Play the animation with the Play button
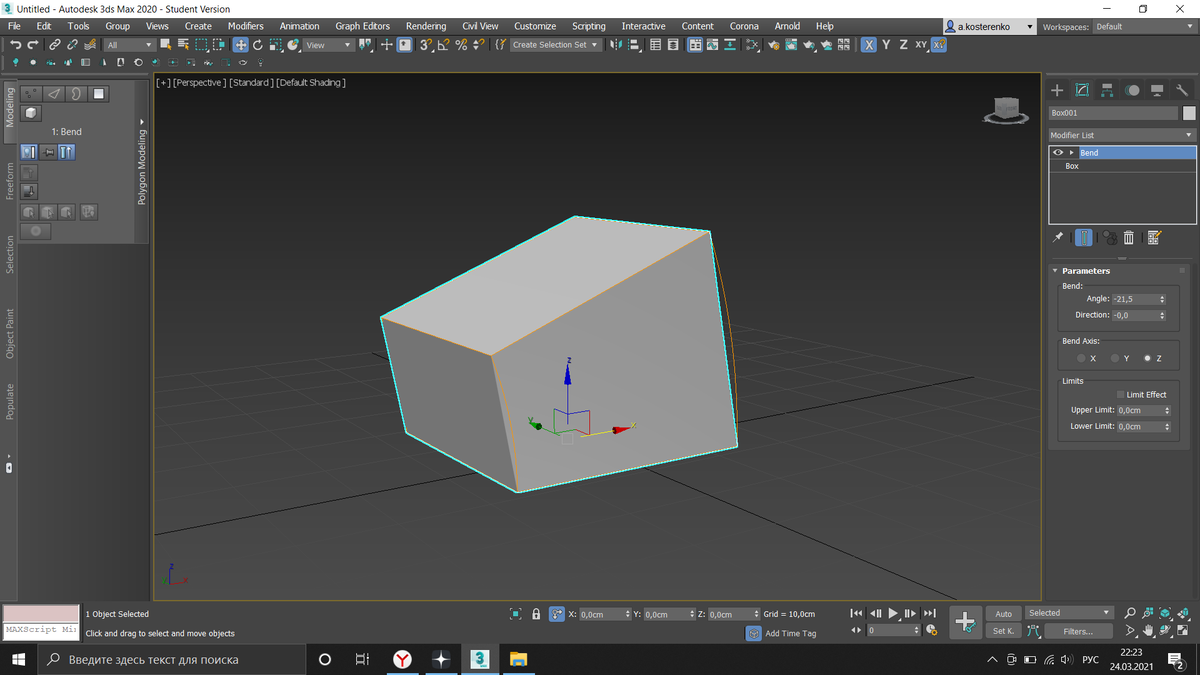The height and width of the screenshot is (675, 1200). click(893, 613)
